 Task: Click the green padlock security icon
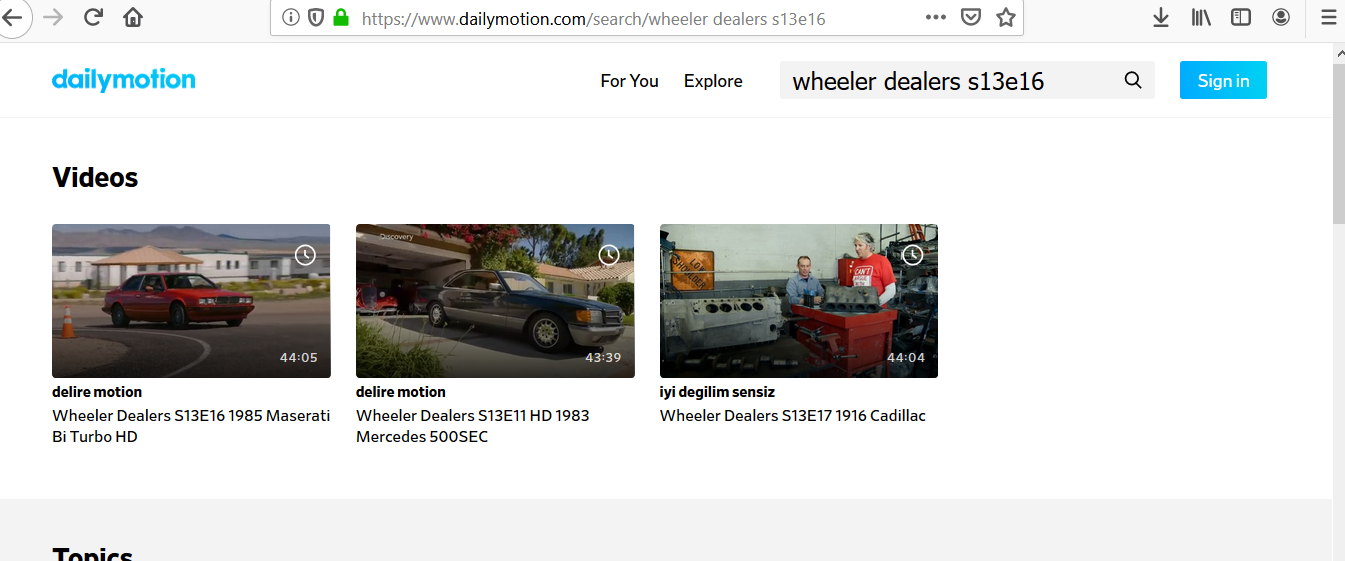click(x=341, y=17)
